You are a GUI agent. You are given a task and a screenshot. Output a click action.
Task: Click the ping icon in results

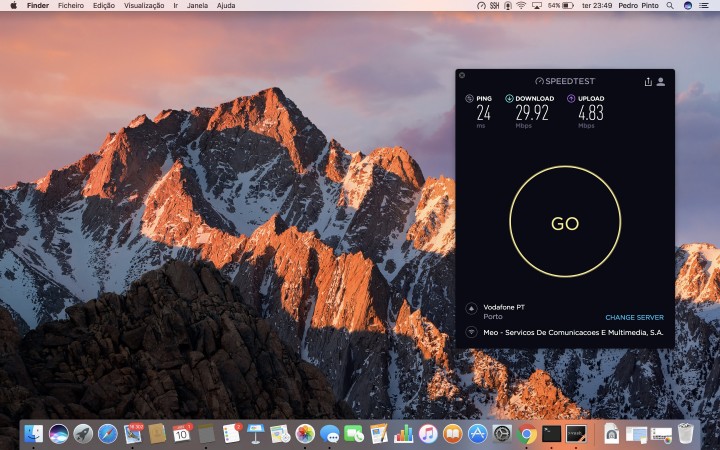click(x=469, y=98)
